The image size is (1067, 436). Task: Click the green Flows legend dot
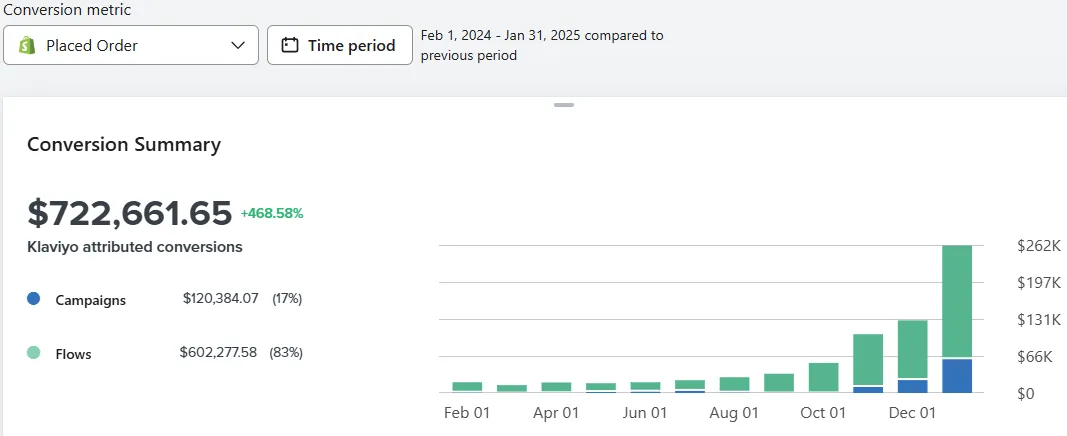tap(34, 353)
